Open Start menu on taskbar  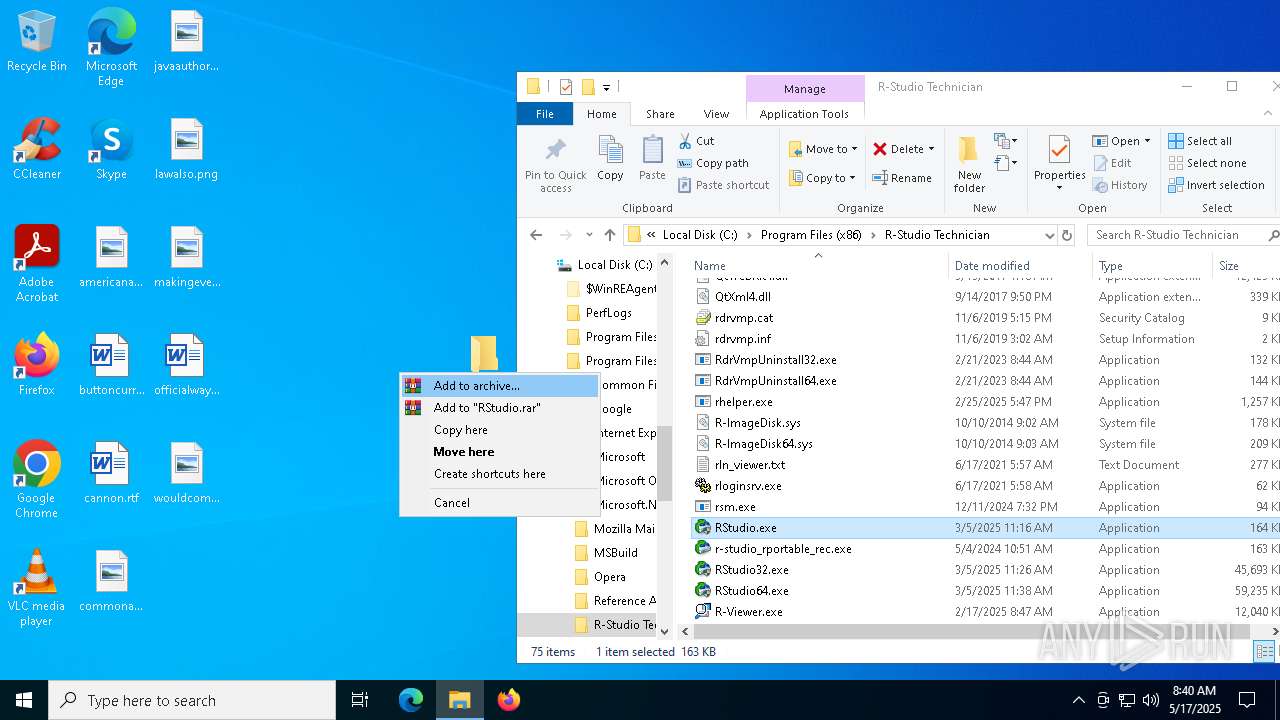[24, 700]
